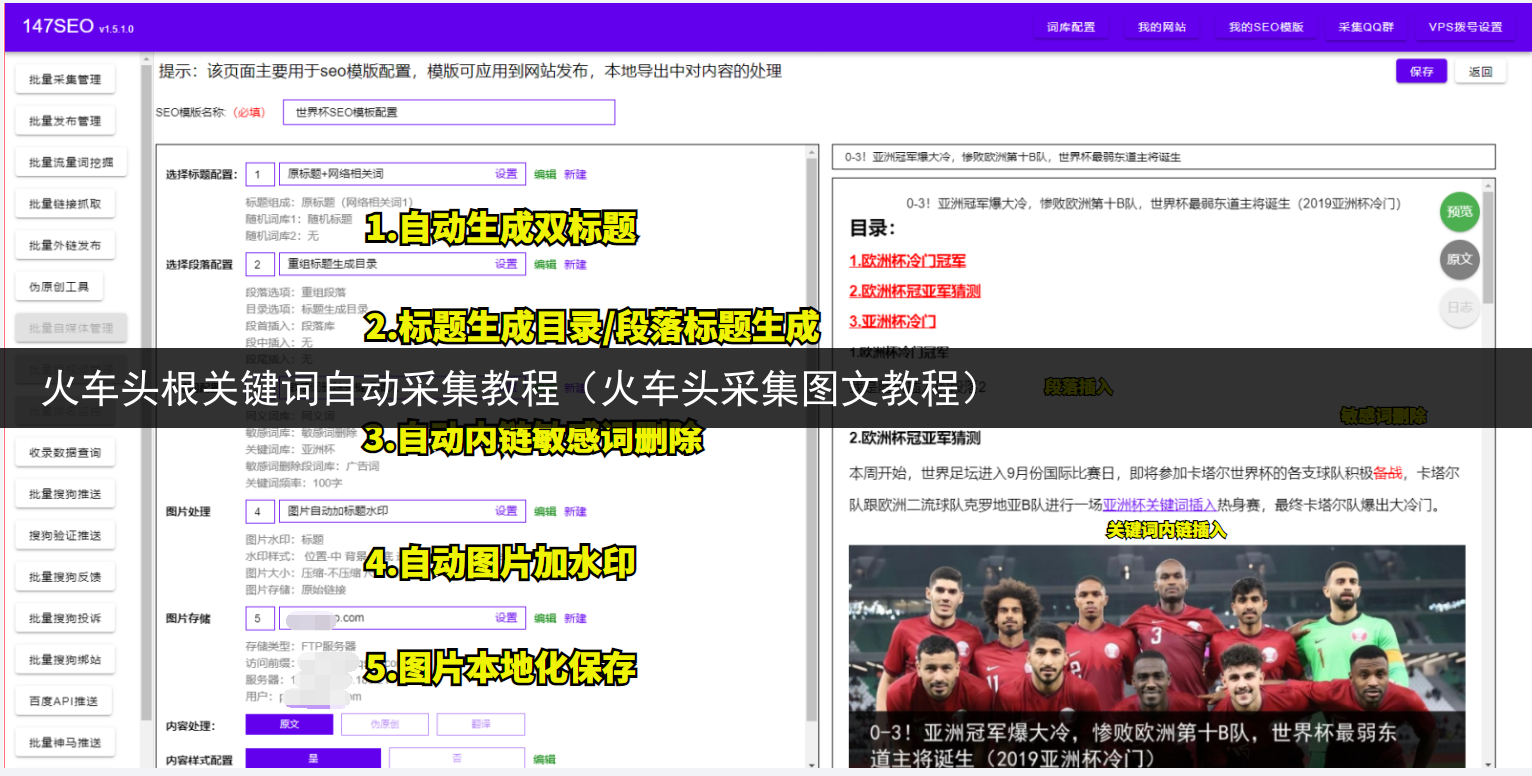The width and height of the screenshot is (1532, 776).
Task: Click the 图片存储 number 5 box
Action: (x=259, y=618)
